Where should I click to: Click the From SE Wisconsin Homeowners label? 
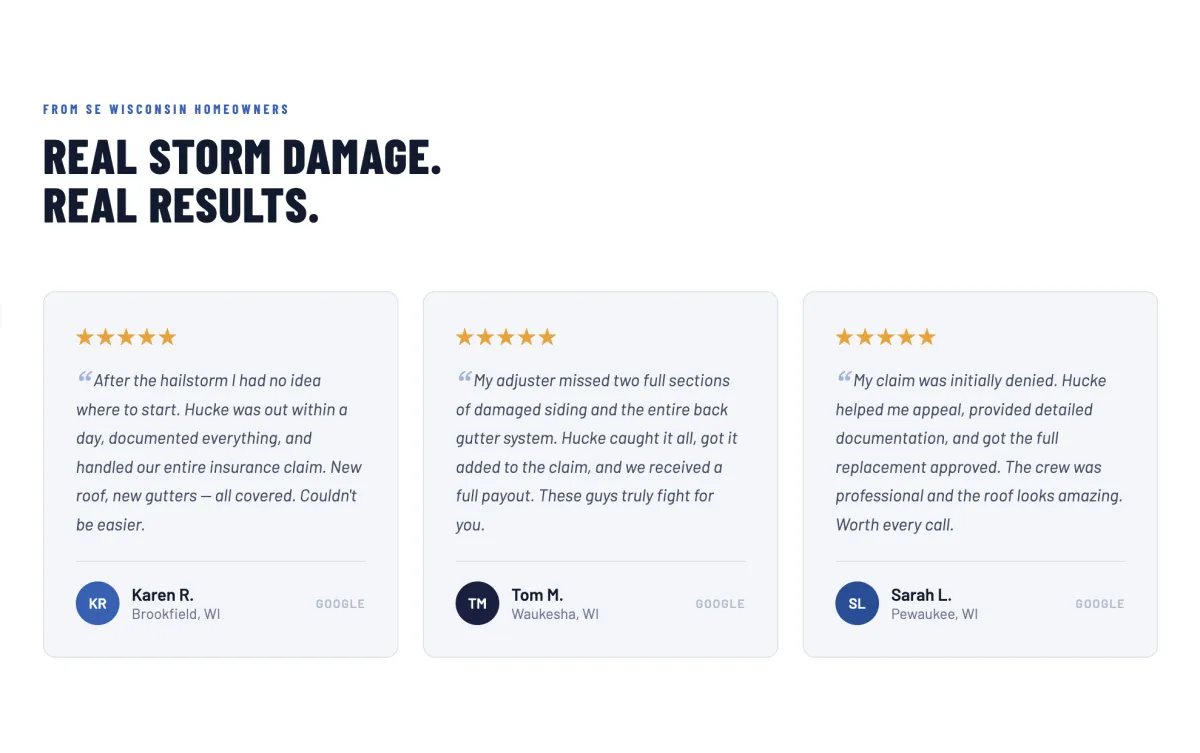click(x=166, y=109)
